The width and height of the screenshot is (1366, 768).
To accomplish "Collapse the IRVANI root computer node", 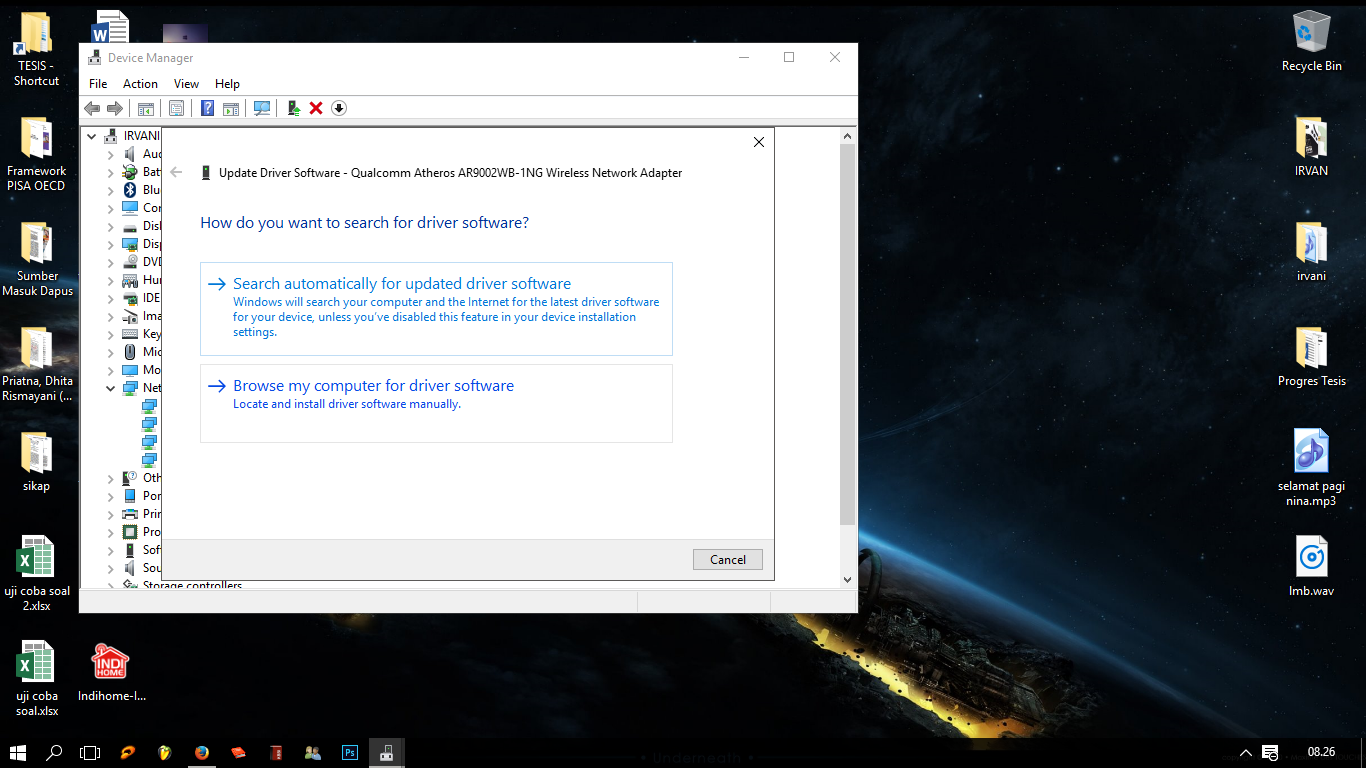I will point(92,136).
